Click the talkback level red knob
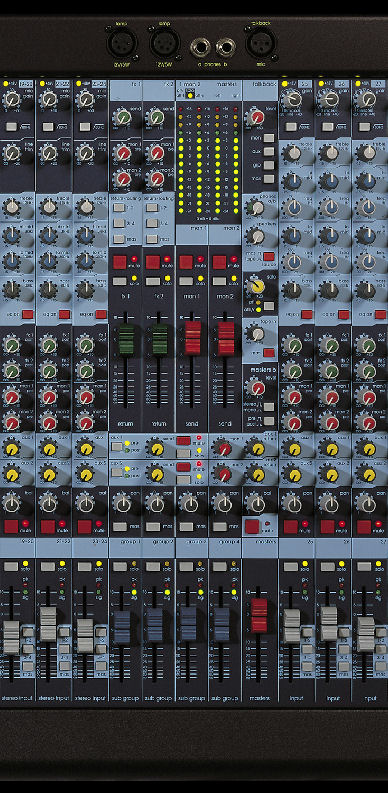The width and height of the screenshot is (388, 793). pos(257,117)
